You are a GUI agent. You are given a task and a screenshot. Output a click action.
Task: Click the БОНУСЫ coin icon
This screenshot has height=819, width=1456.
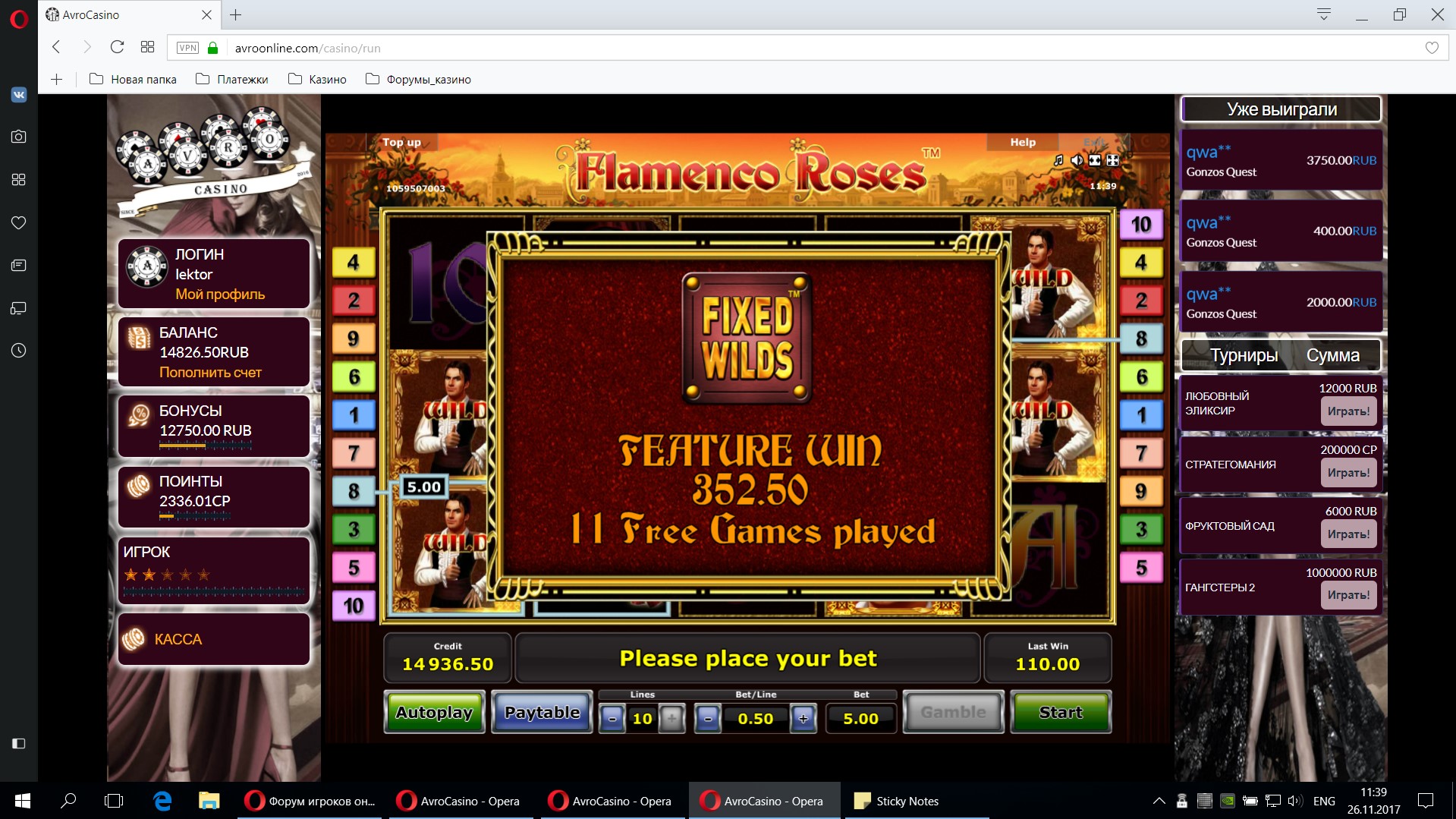click(x=139, y=415)
